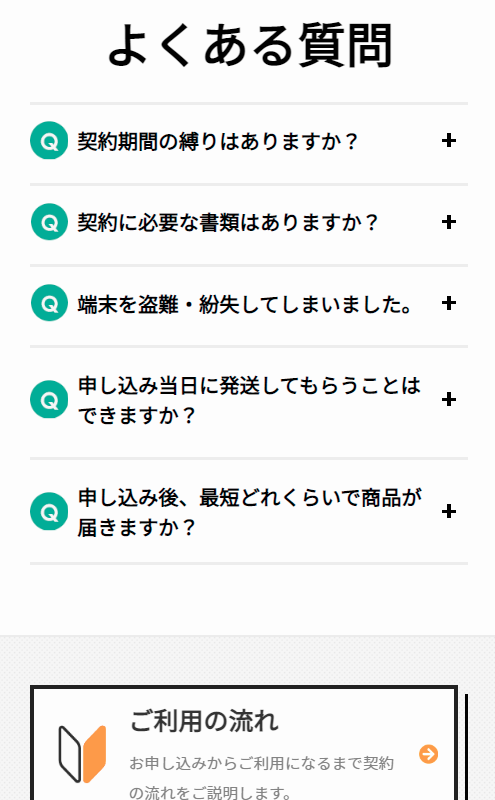Click the Q icon beside 契約期間の縛り question
The height and width of the screenshot is (800, 495).
click(49, 140)
